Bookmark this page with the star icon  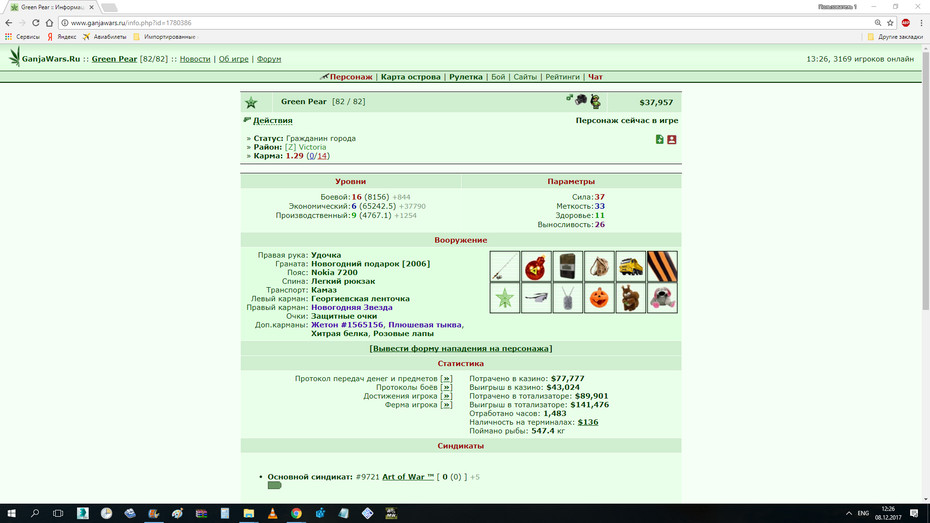pos(890,23)
